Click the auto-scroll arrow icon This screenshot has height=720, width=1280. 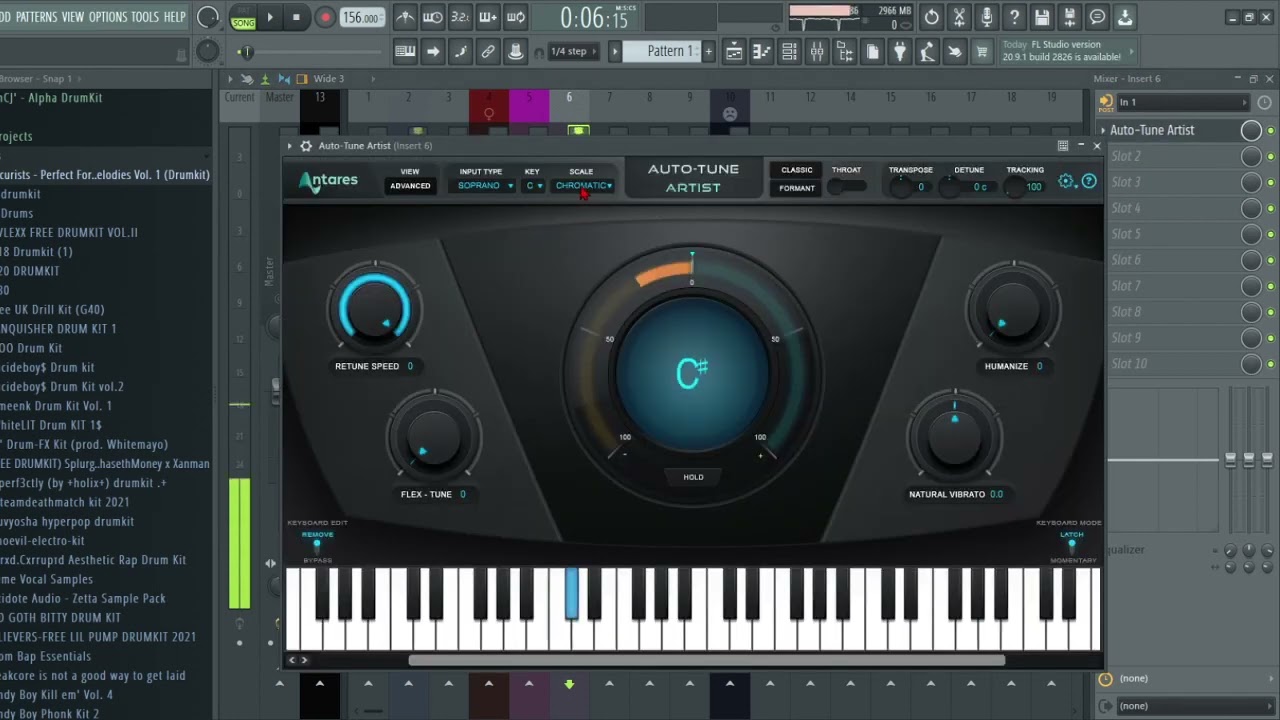point(433,51)
